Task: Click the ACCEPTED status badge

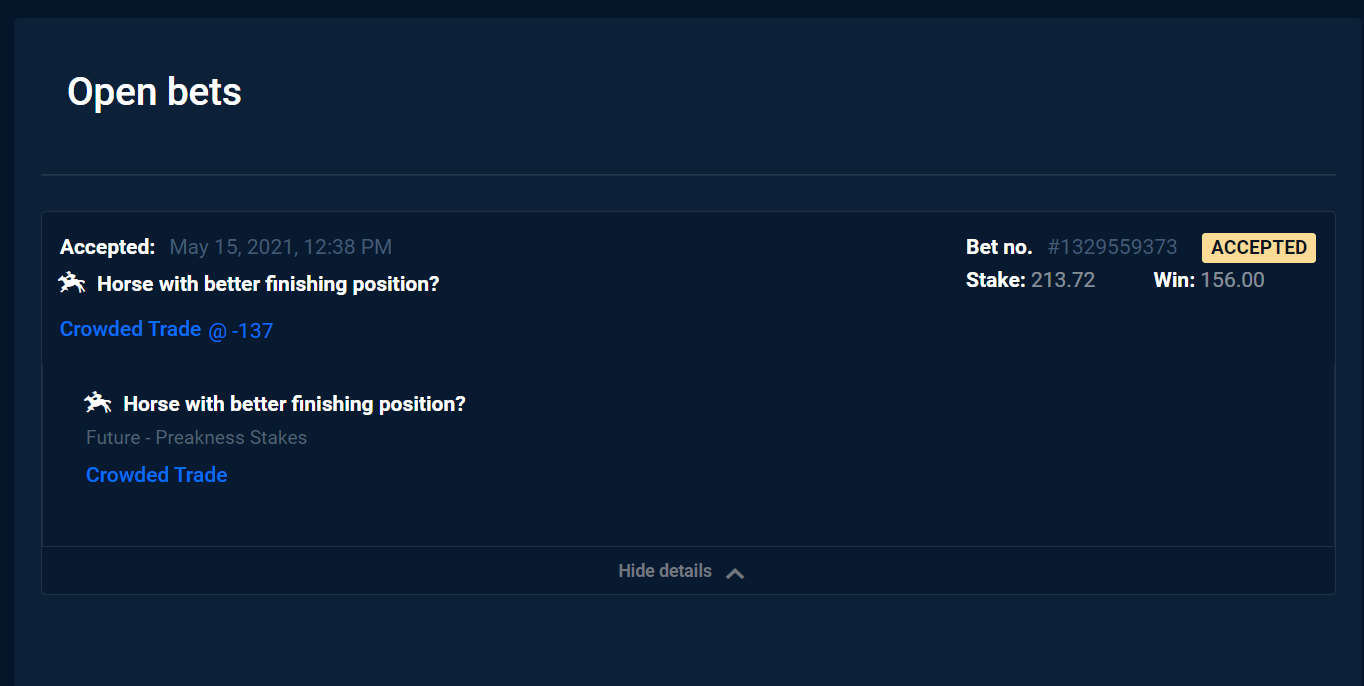Action: [x=1258, y=248]
